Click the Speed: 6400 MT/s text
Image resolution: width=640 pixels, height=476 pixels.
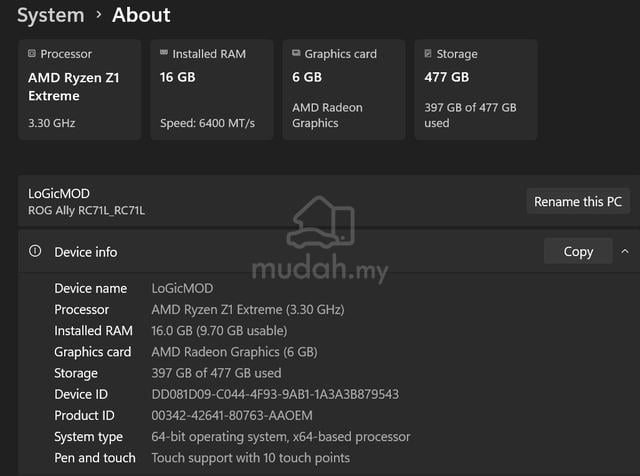coord(207,123)
